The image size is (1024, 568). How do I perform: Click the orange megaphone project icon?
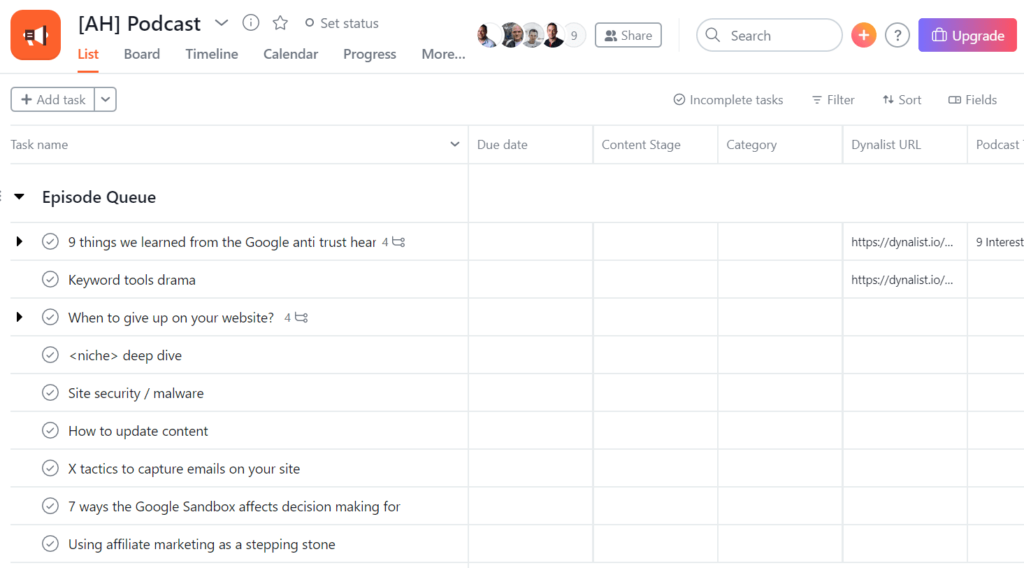pyautogui.click(x=35, y=35)
